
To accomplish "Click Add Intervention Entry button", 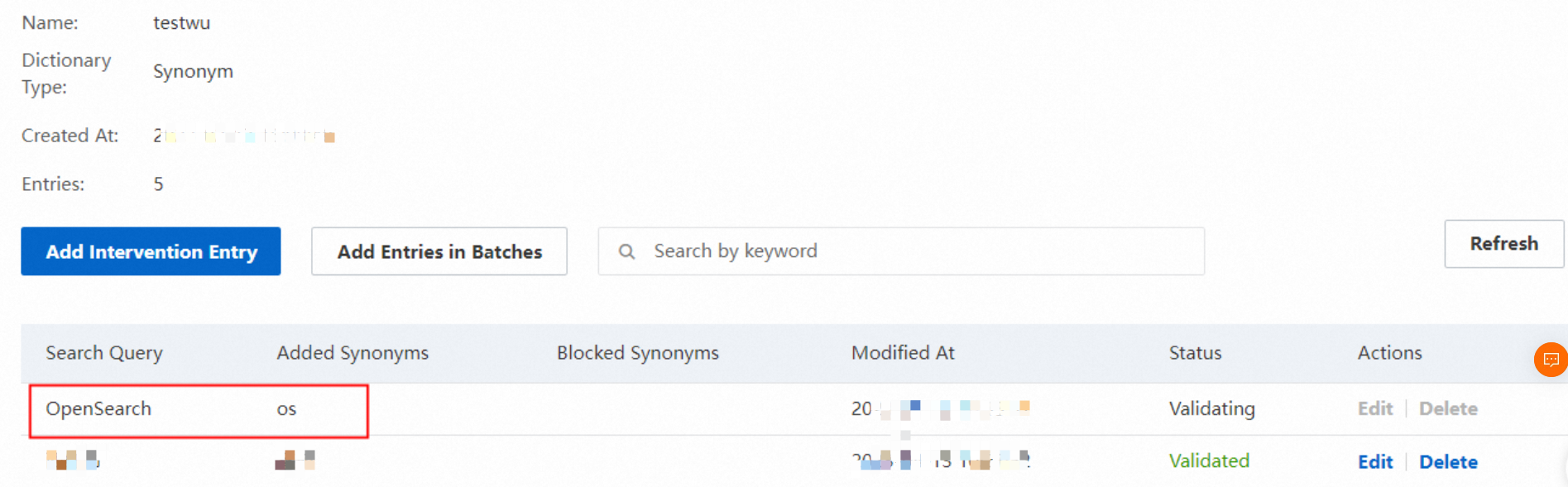I will click(151, 251).
